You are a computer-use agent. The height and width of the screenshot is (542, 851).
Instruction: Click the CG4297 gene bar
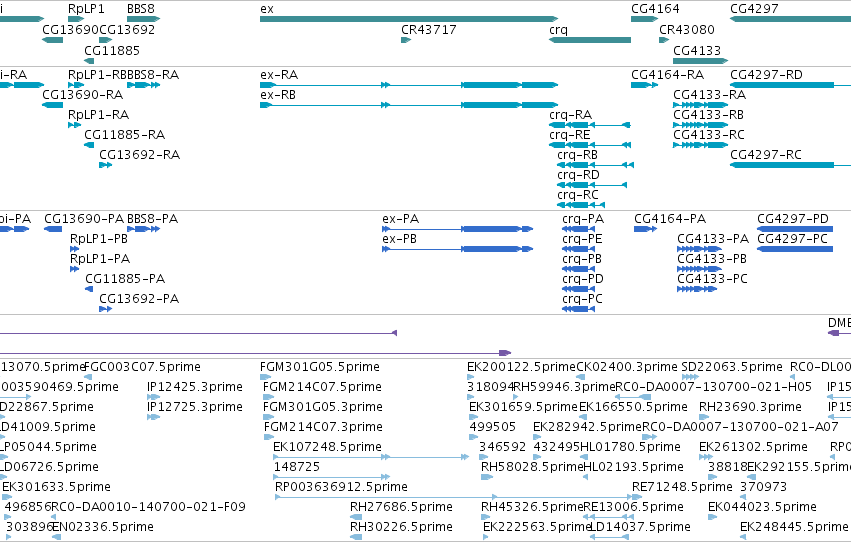[790, 19]
